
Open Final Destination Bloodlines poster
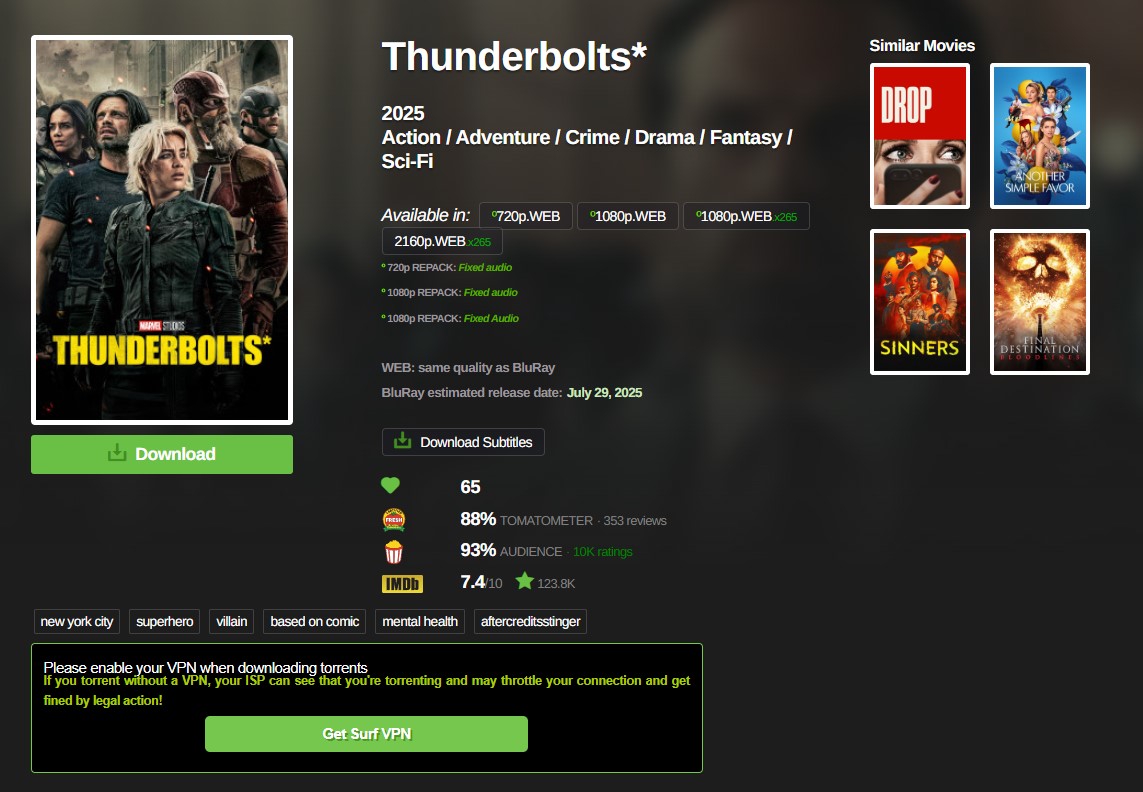point(1039,302)
